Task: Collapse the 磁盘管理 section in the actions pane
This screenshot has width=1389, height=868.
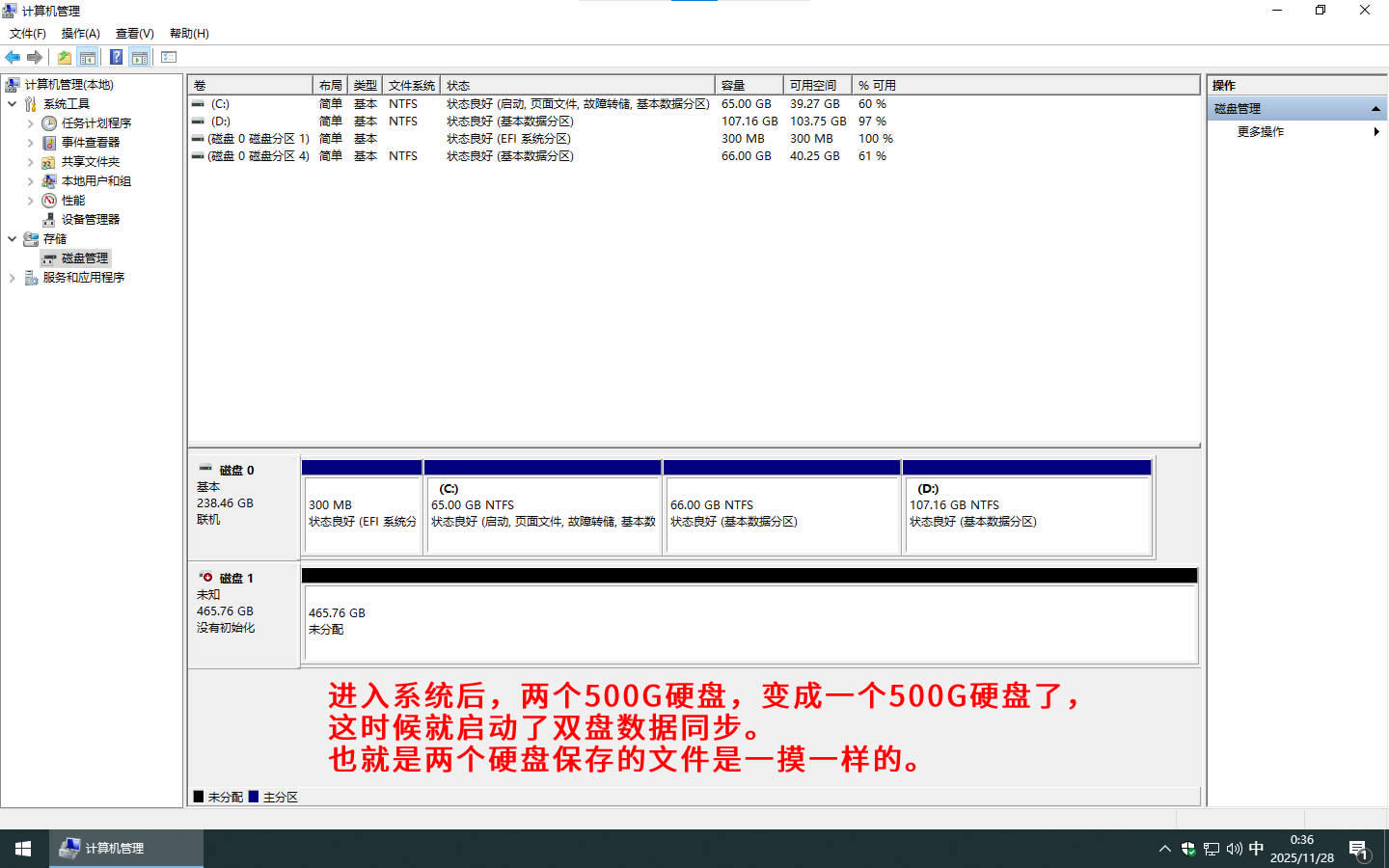Action: coord(1375,108)
